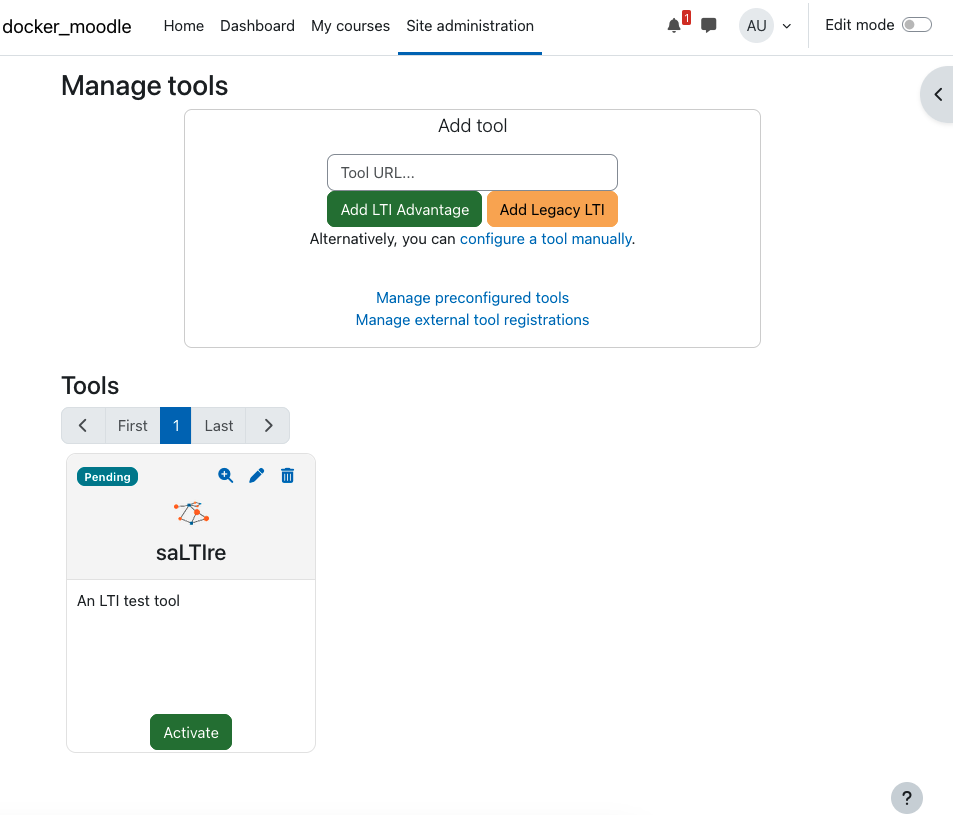Viewport: 953px width, 815px height.
Task: Open Manage external tool registrations link
Action: coord(472,320)
